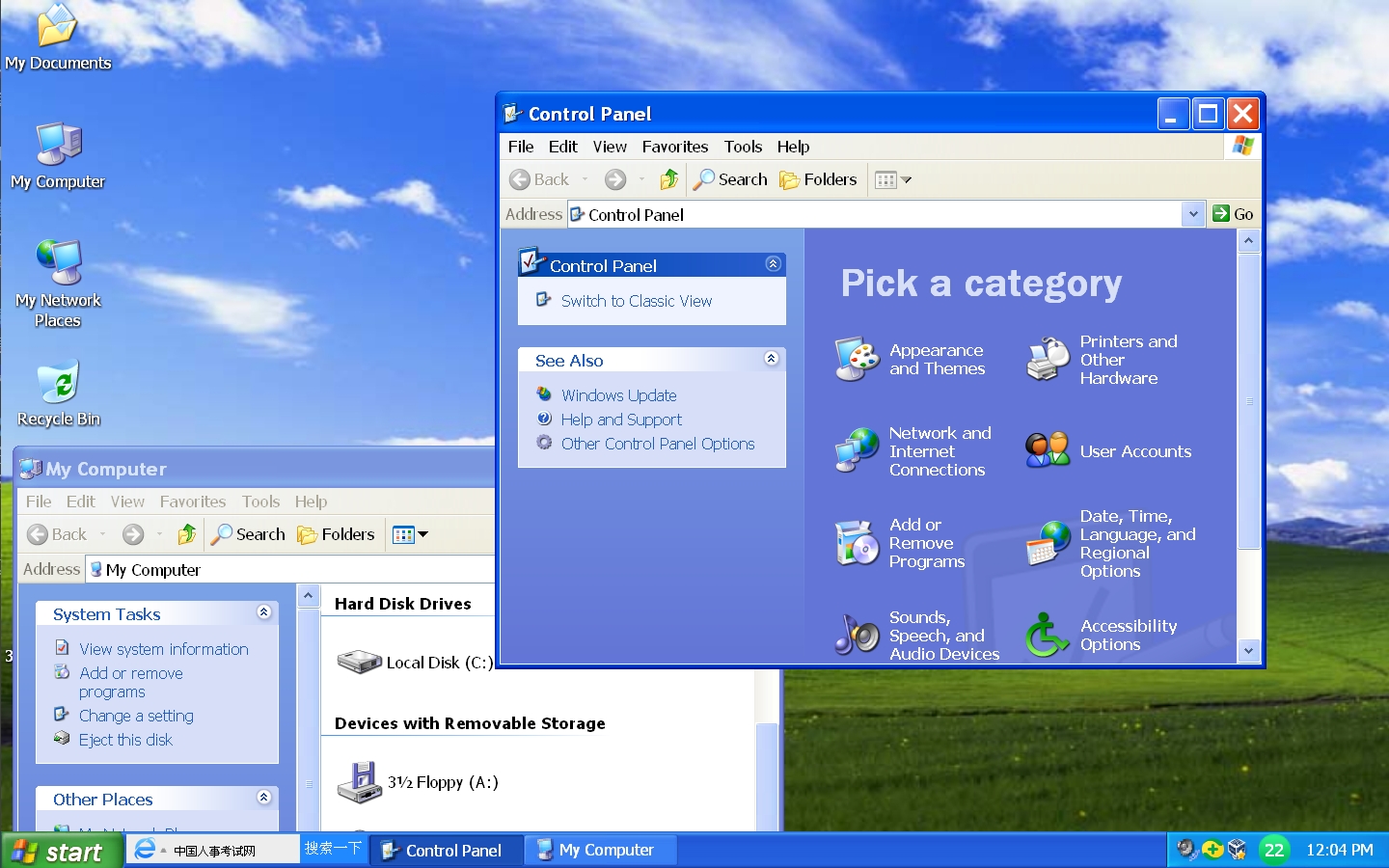The width and height of the screenshot is (1389, 868).
Task: Open Network and Internet Connections icon
Action: coord(857,450)
